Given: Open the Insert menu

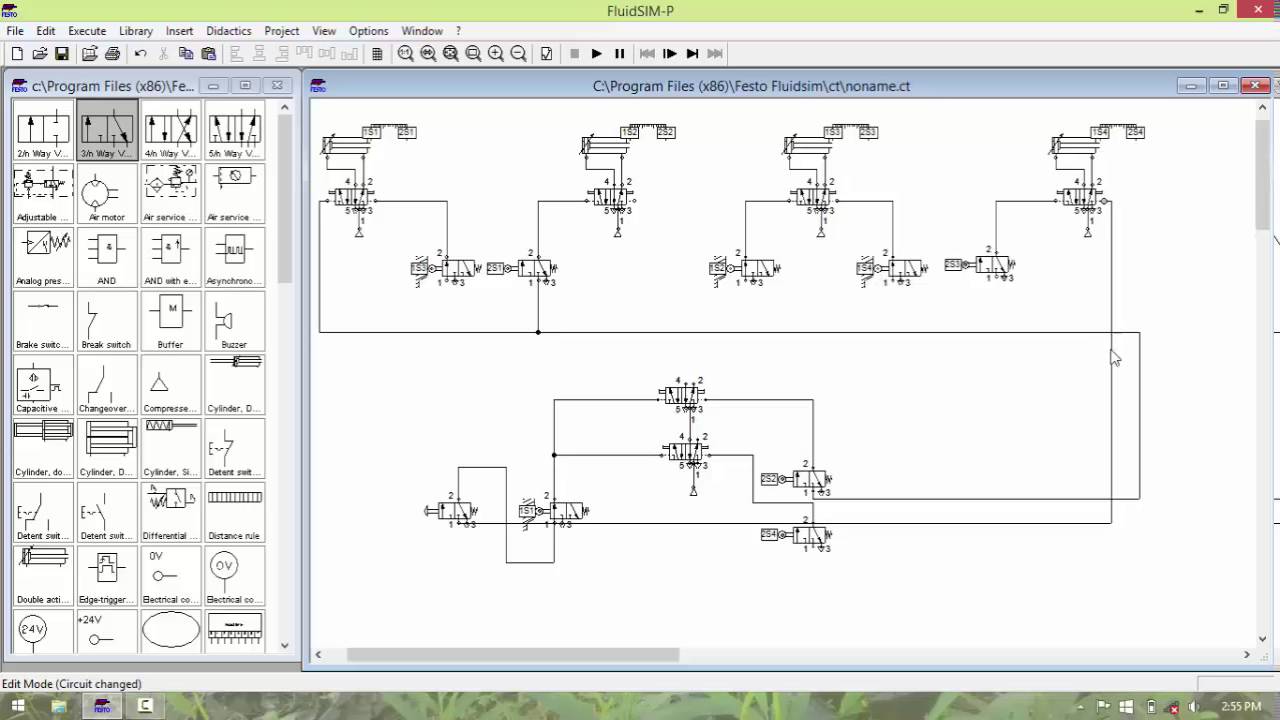Looking at the screenshot, I should [x=180, y=31].
